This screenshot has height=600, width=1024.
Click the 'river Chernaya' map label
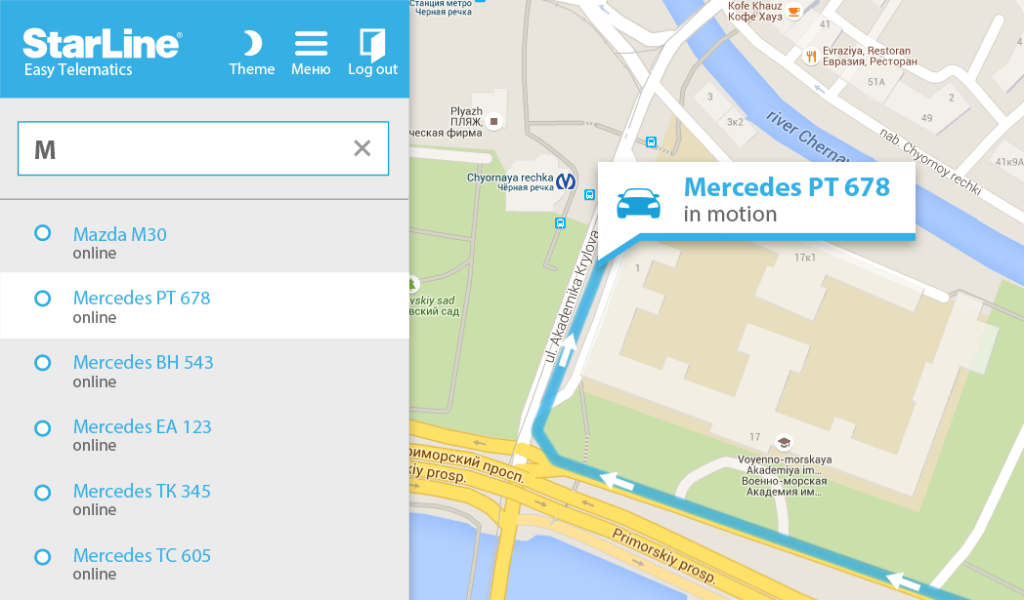point(810,138)
